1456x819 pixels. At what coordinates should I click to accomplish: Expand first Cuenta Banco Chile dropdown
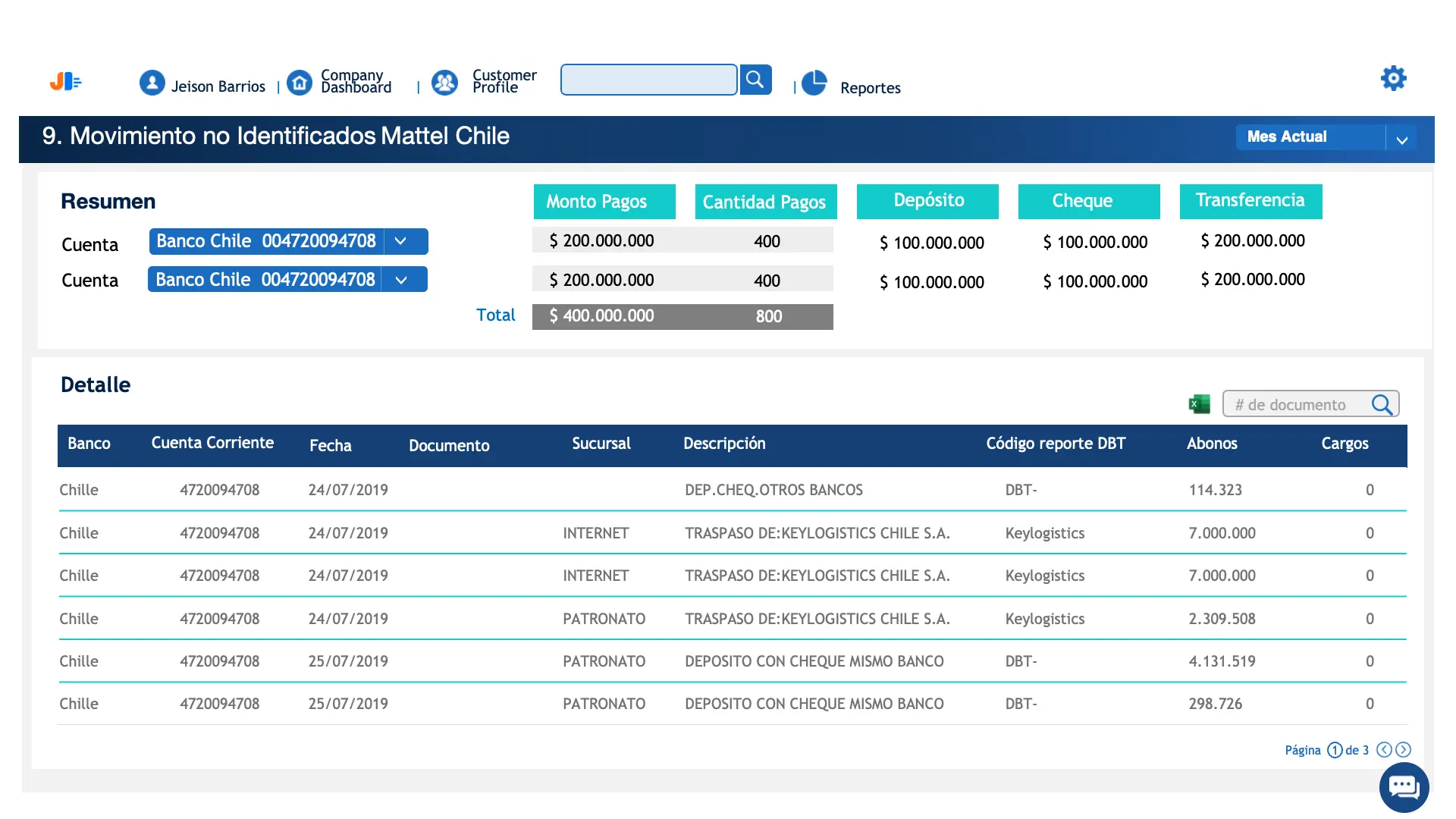tap(401, 241)
